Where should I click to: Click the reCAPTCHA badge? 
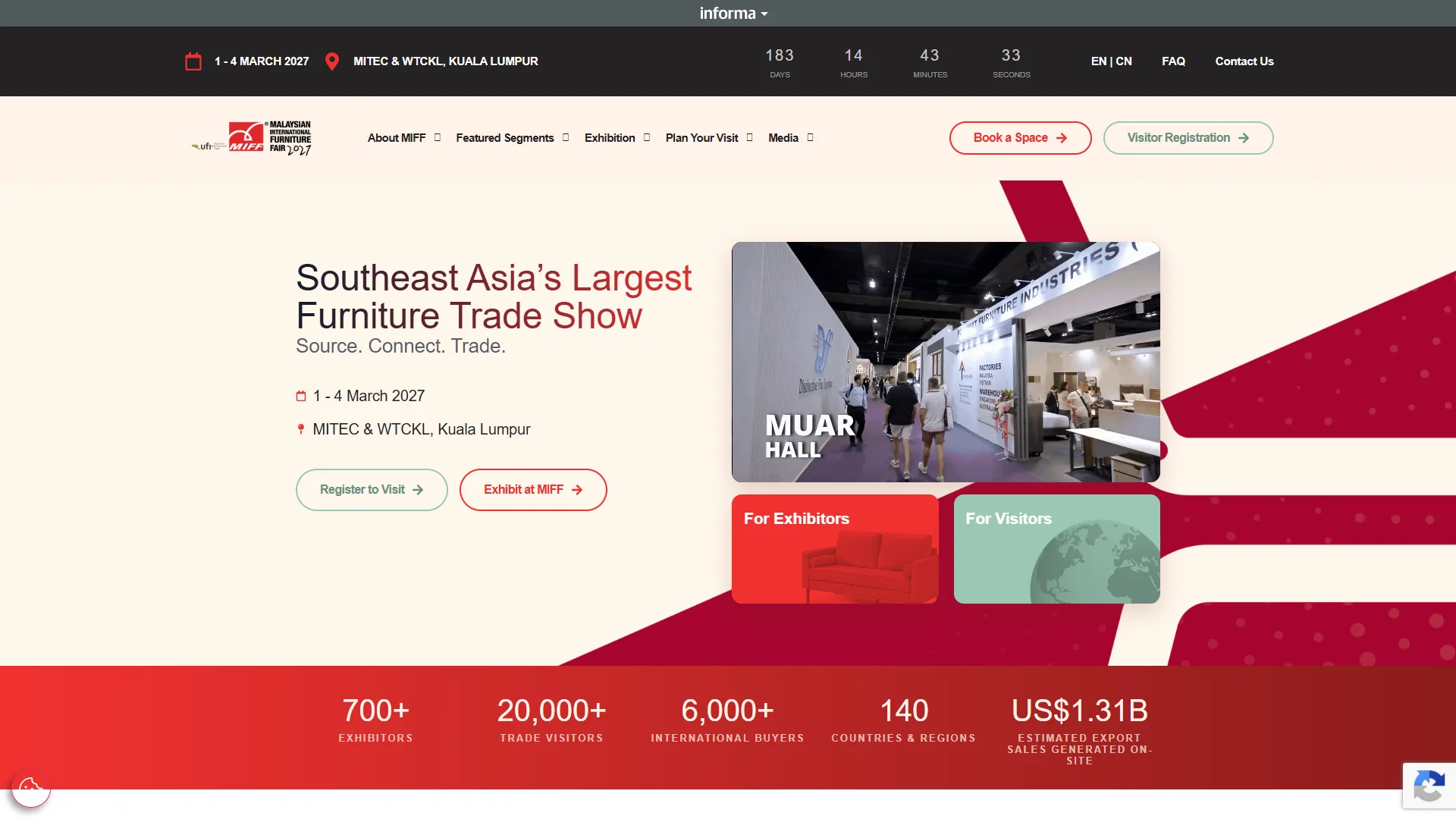(x=1429, y=786)
